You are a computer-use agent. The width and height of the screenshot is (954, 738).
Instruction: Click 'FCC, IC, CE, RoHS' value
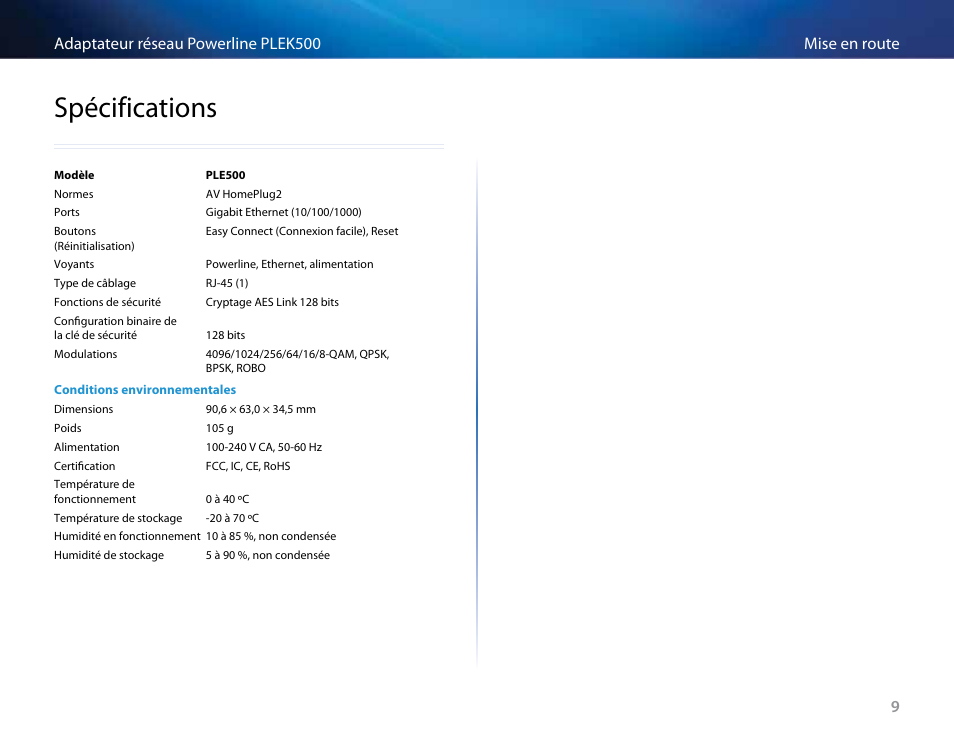[248, 466]
